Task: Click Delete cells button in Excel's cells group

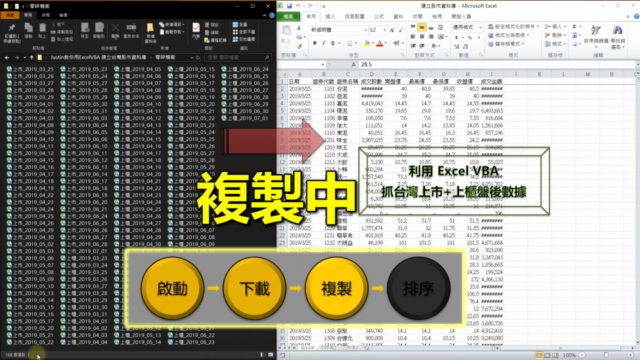Action: coord(556,35)
